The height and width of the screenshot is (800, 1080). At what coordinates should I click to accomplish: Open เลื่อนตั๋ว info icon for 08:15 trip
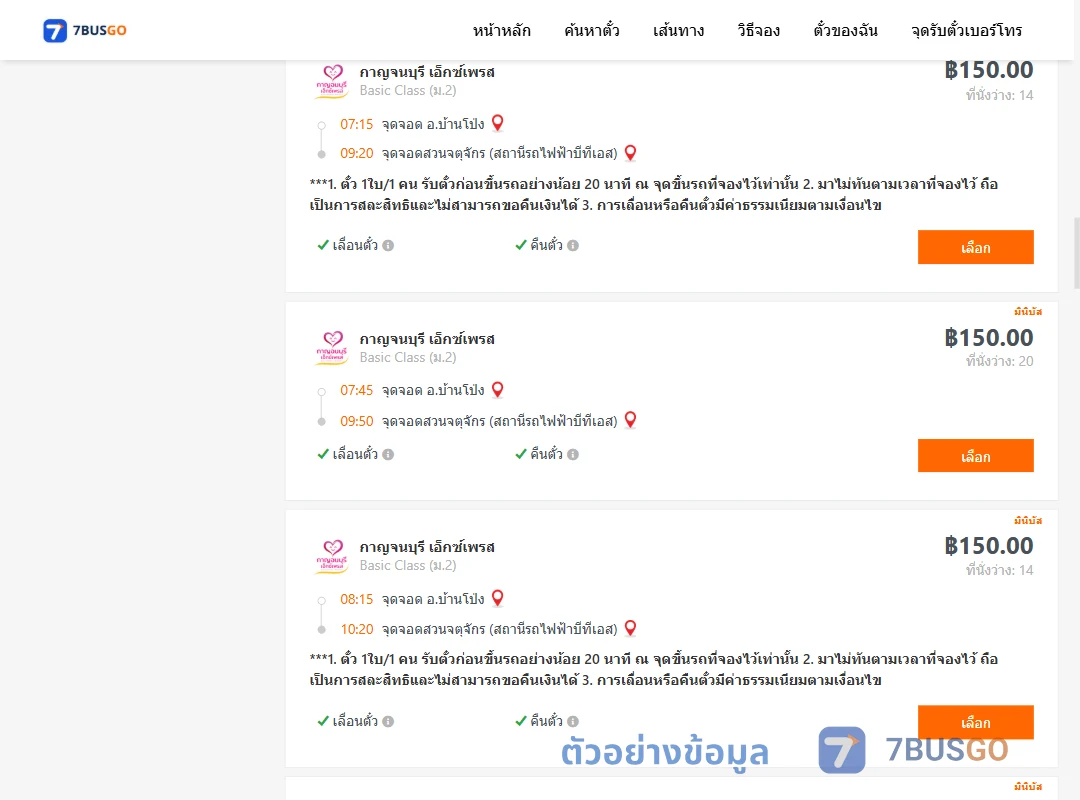(x=388, y=721)
